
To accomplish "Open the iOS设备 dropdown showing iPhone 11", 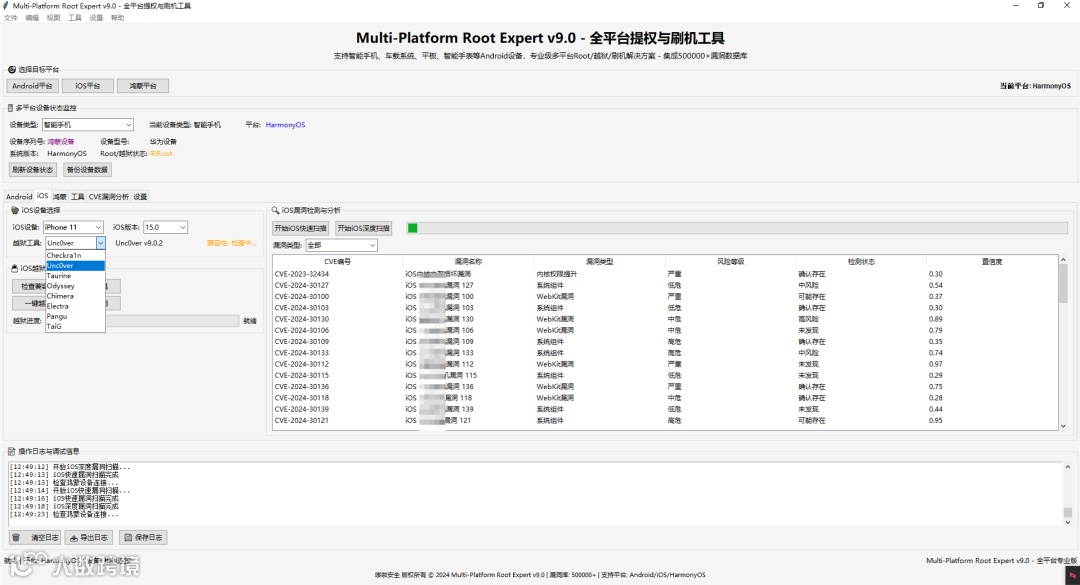I will pos(74,227).
